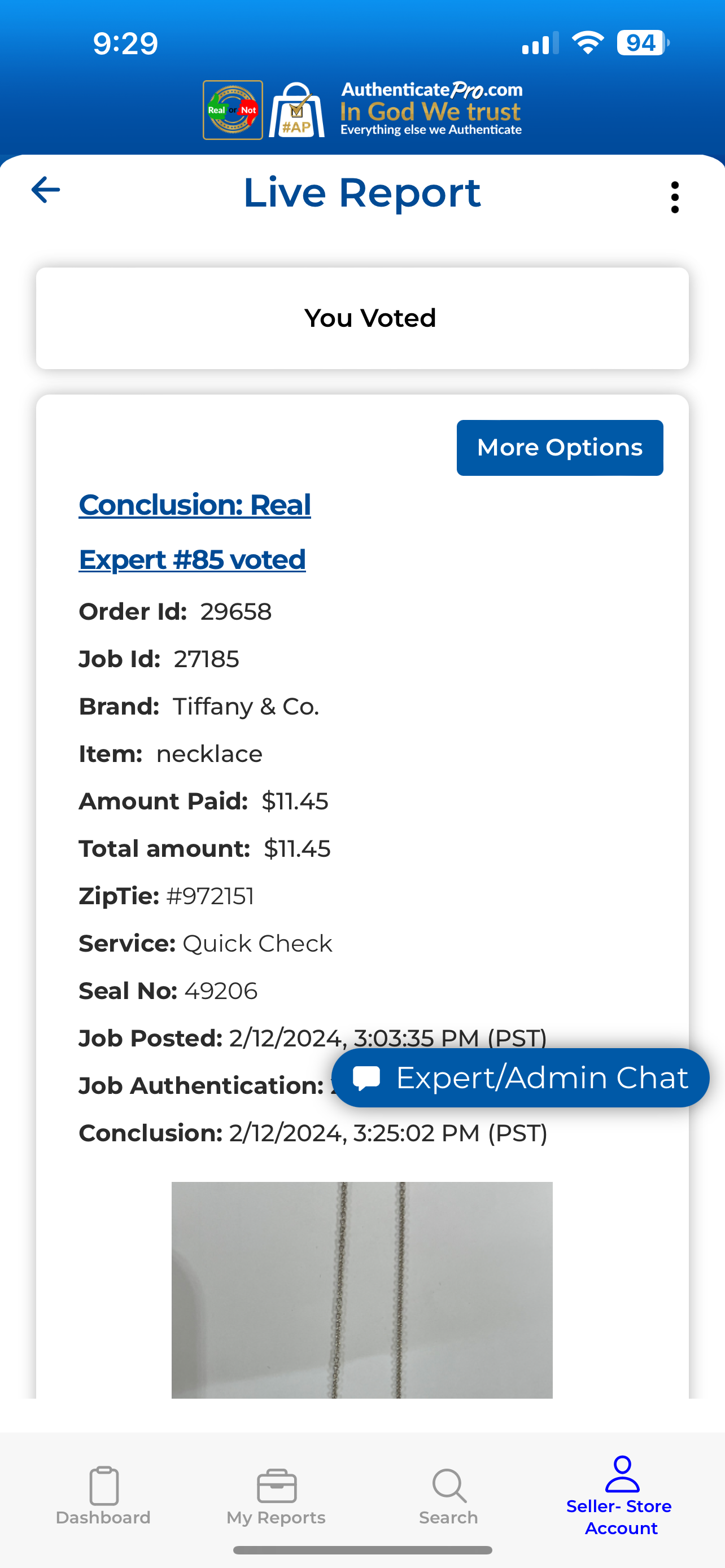The width and height of the screenshot is (725, 1568).
Task: Open the Expert #85 voted link
Action: tap(193, 560)
